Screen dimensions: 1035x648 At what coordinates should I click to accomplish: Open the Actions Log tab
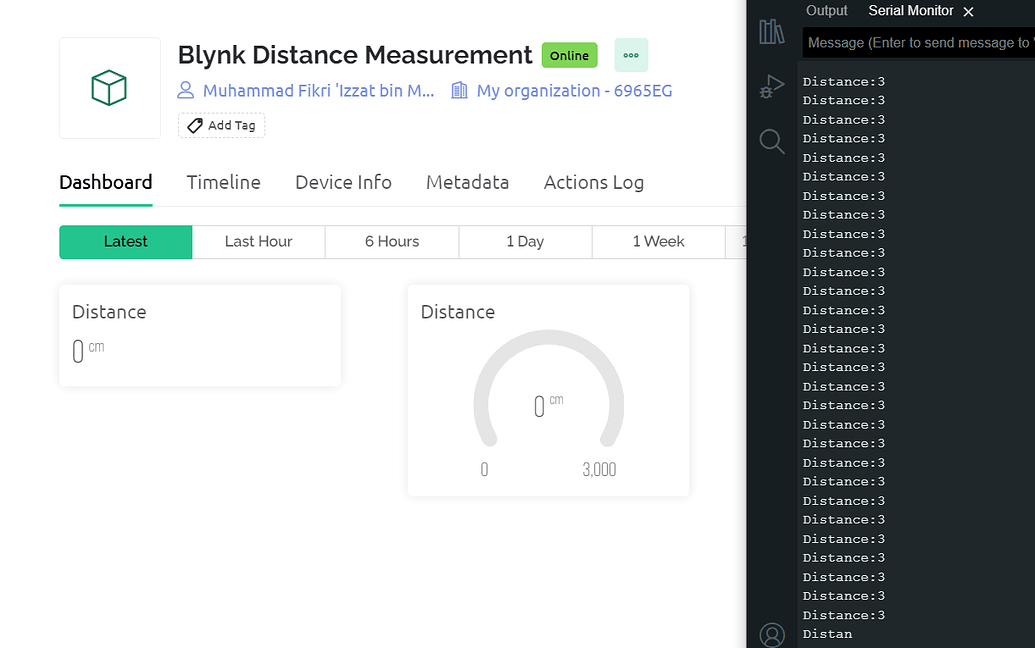(x=593, y=182)
